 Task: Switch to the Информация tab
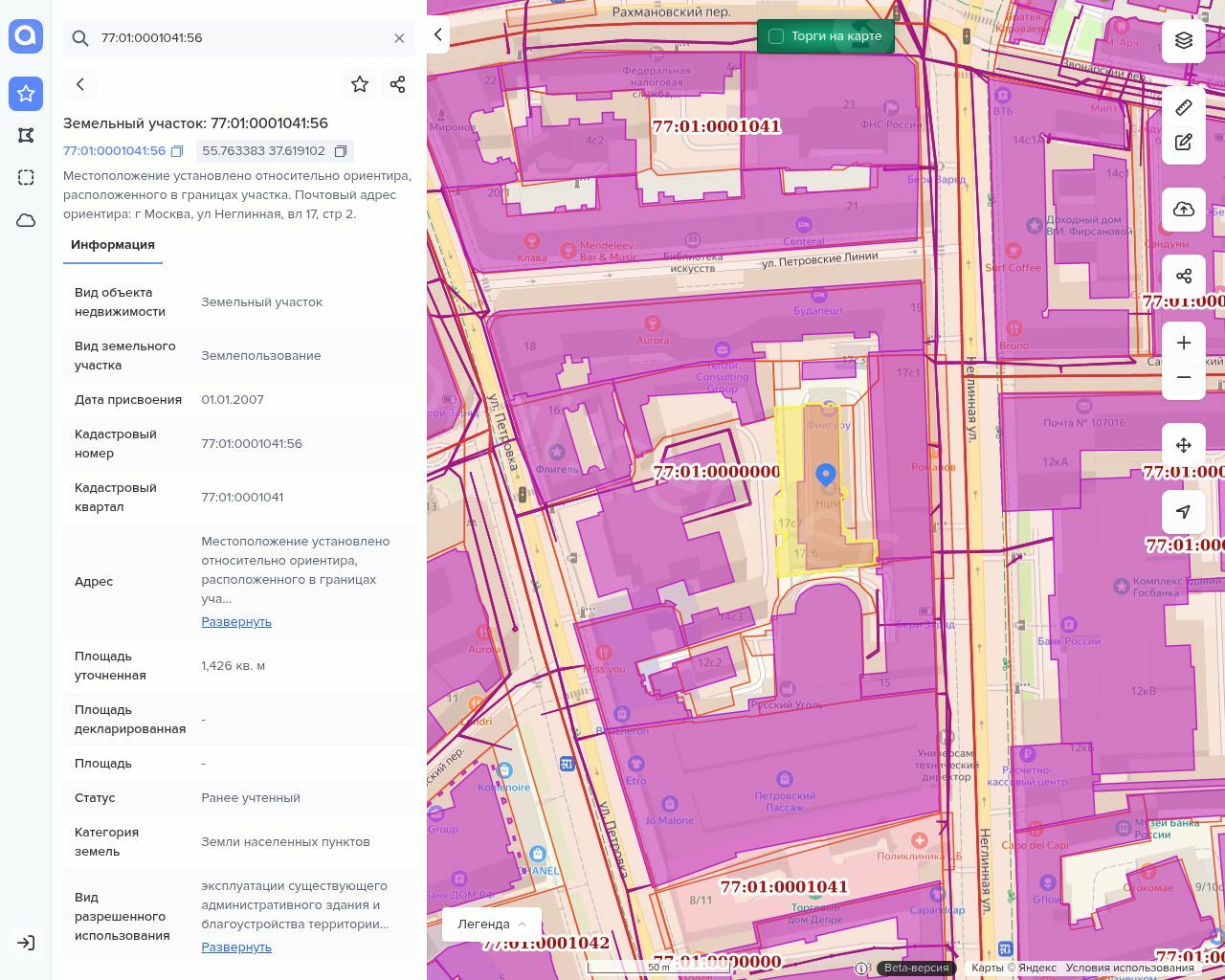[113, 245]
